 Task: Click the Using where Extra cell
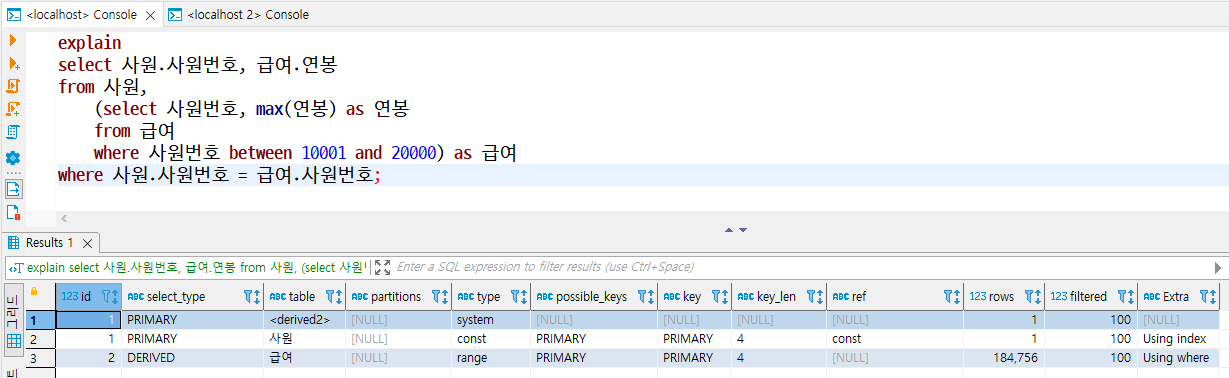[x=1178, y=357]
